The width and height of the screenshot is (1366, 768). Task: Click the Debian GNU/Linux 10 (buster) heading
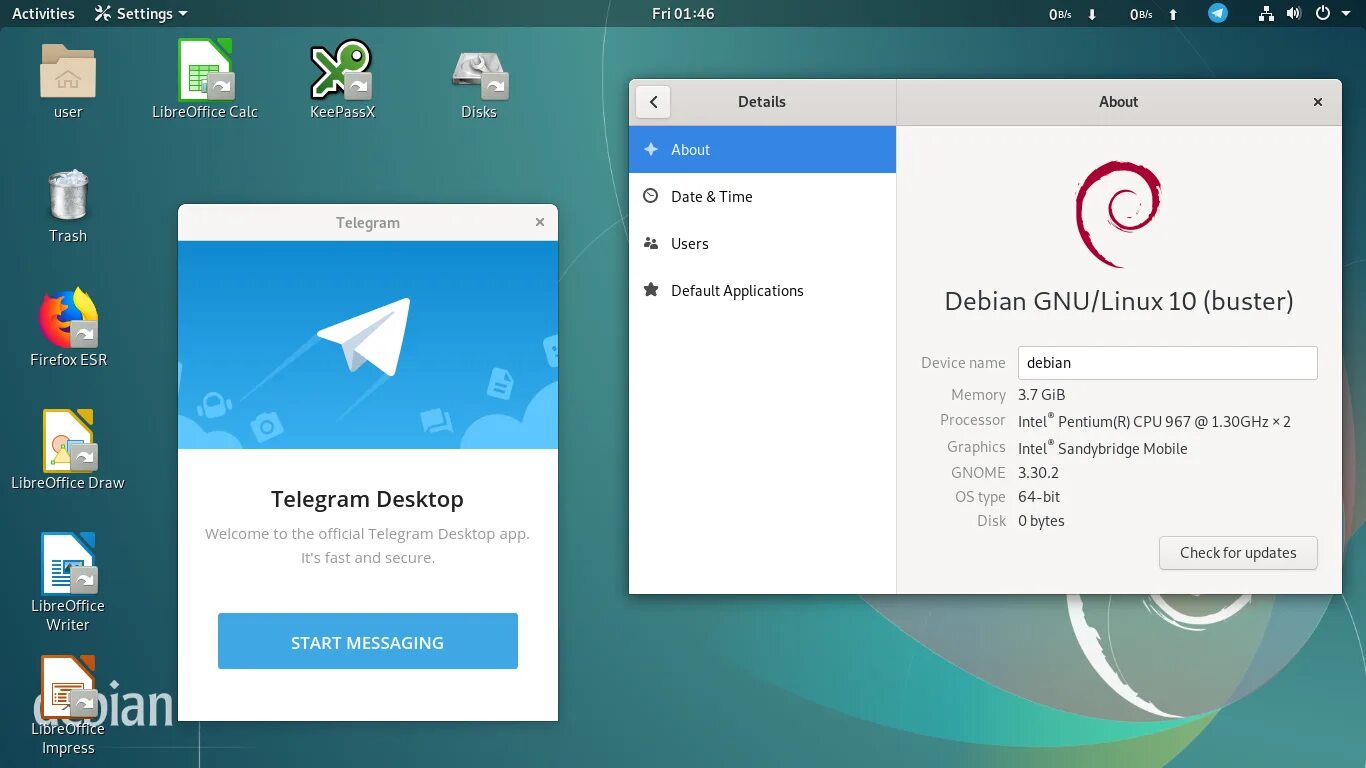click(x=1119, y=301)
